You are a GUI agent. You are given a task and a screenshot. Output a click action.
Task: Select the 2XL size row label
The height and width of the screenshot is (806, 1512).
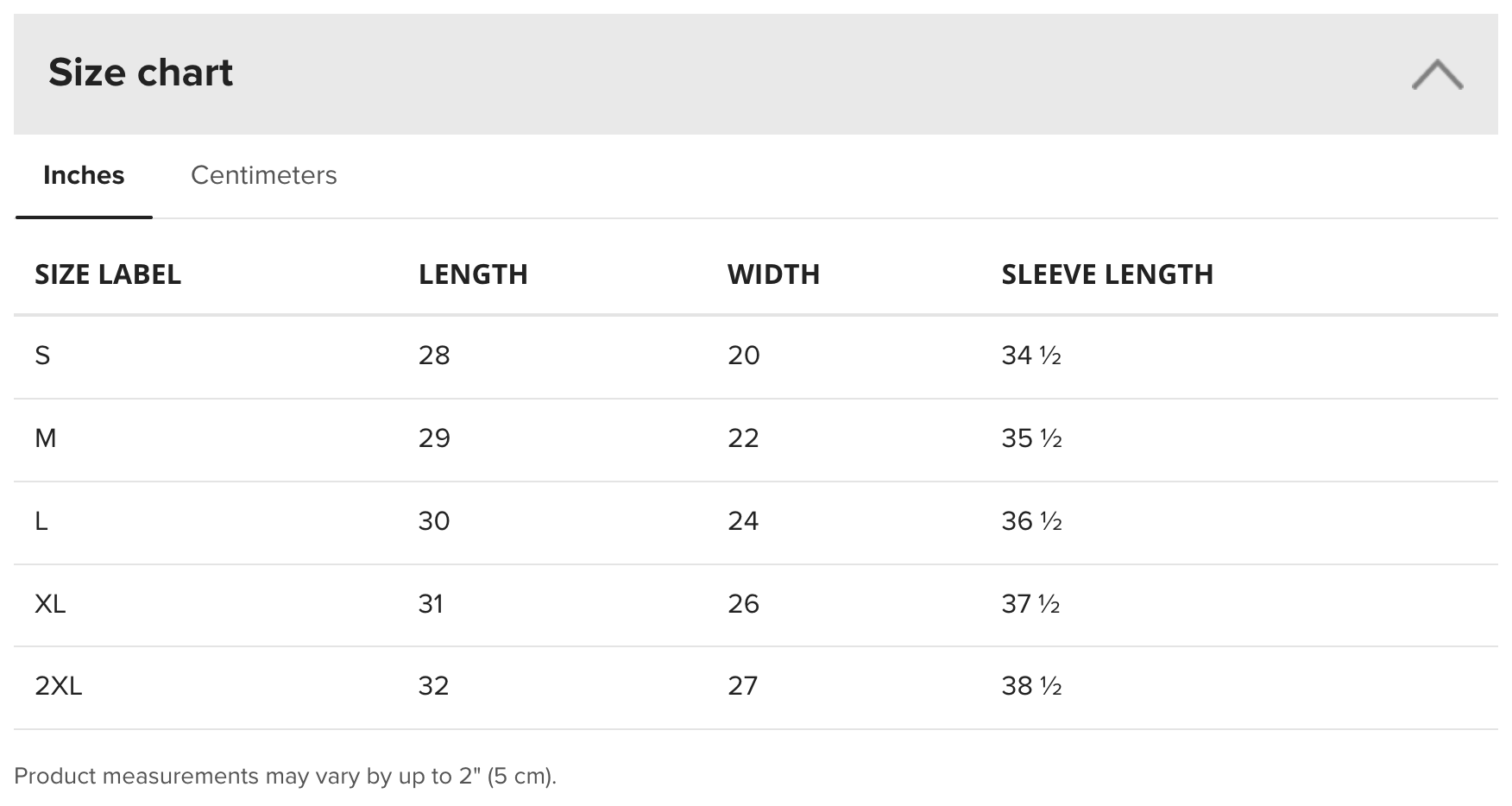point(59,686)
